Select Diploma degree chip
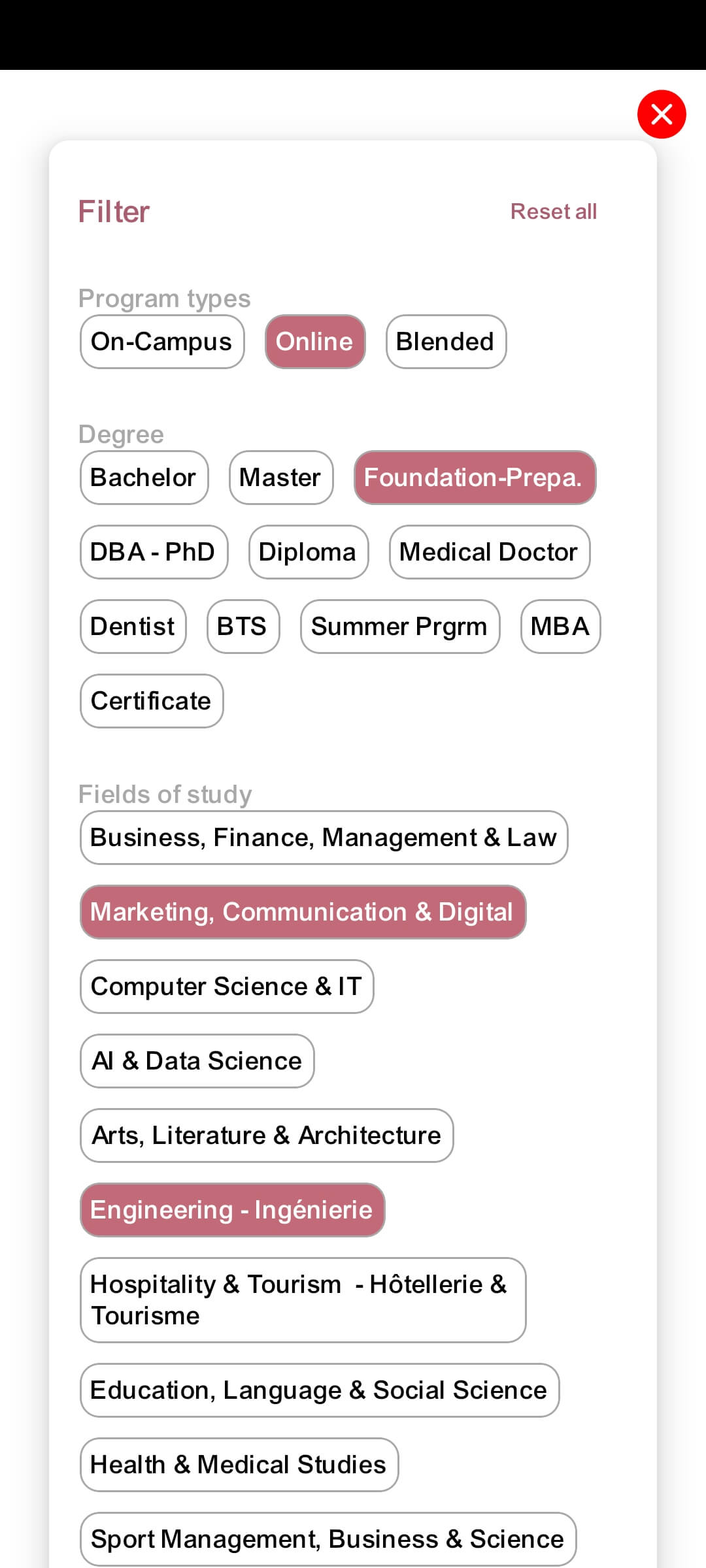The width and height of the screenshot is (706, 1568). tap(308, 552)
